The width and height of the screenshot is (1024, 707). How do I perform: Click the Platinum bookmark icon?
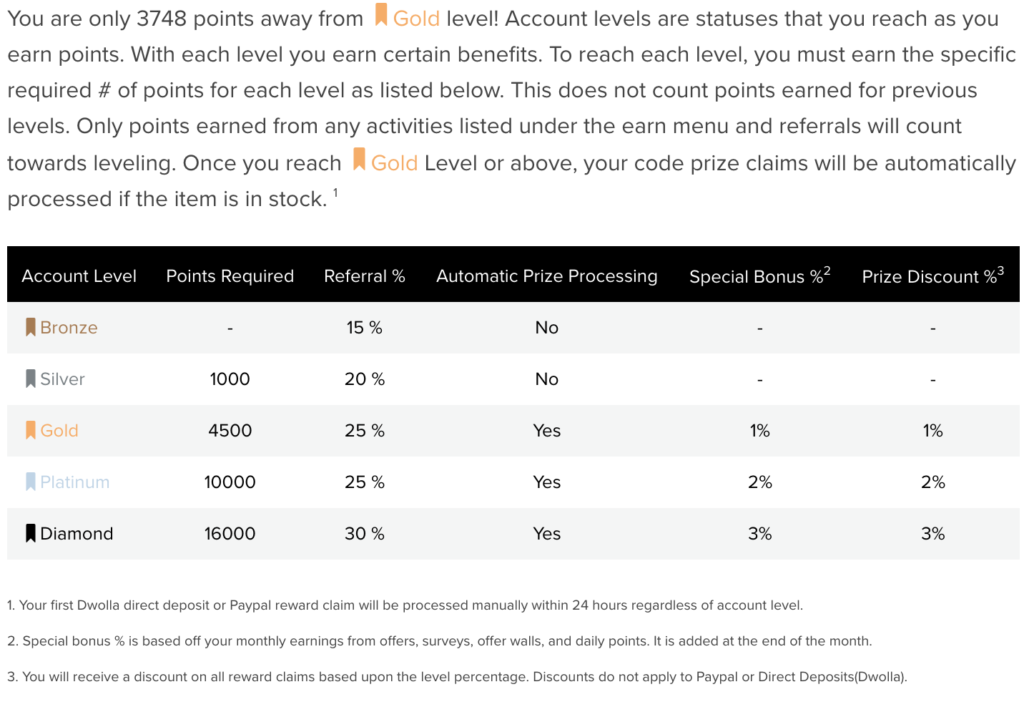(x=30, y=482)
